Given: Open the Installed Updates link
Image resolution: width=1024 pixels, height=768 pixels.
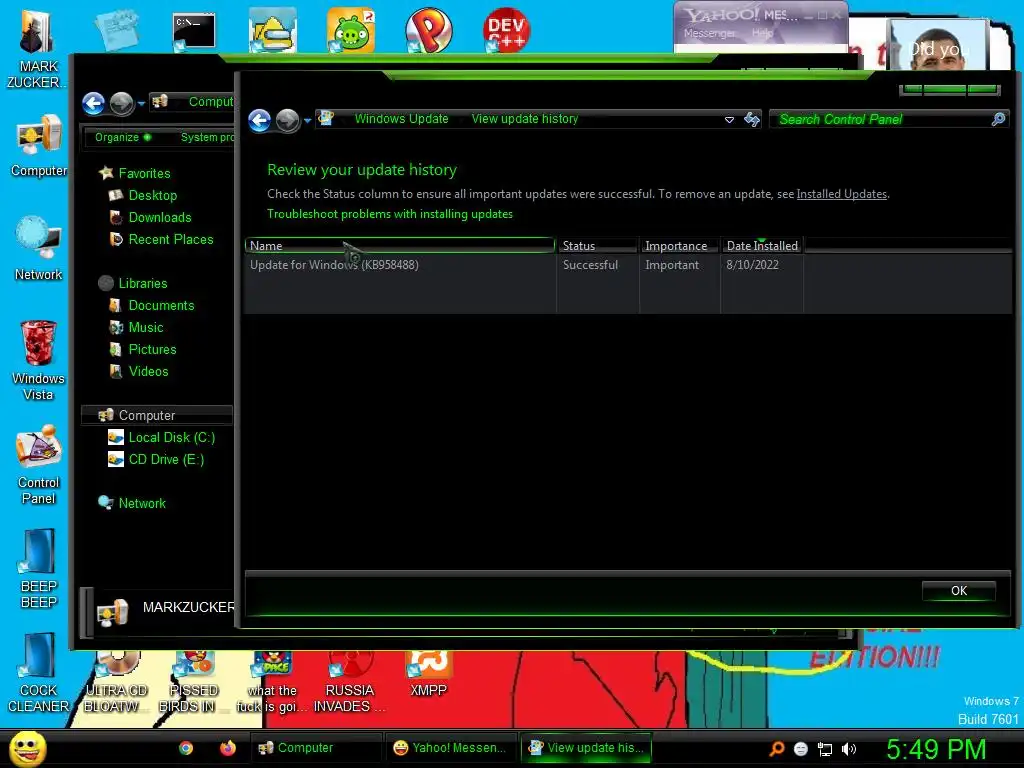Looking at the screenshot, I should click(841, 194).
